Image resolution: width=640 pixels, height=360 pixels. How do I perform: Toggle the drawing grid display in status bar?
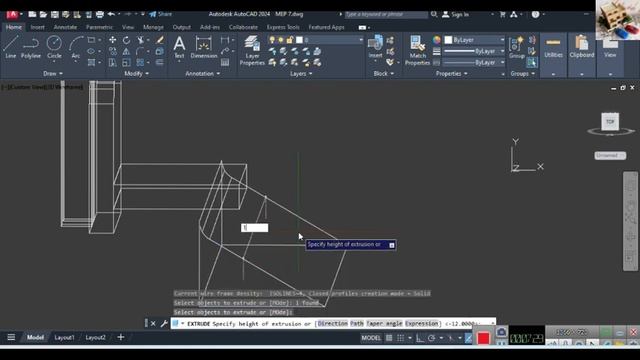click(x=389, y=338)
